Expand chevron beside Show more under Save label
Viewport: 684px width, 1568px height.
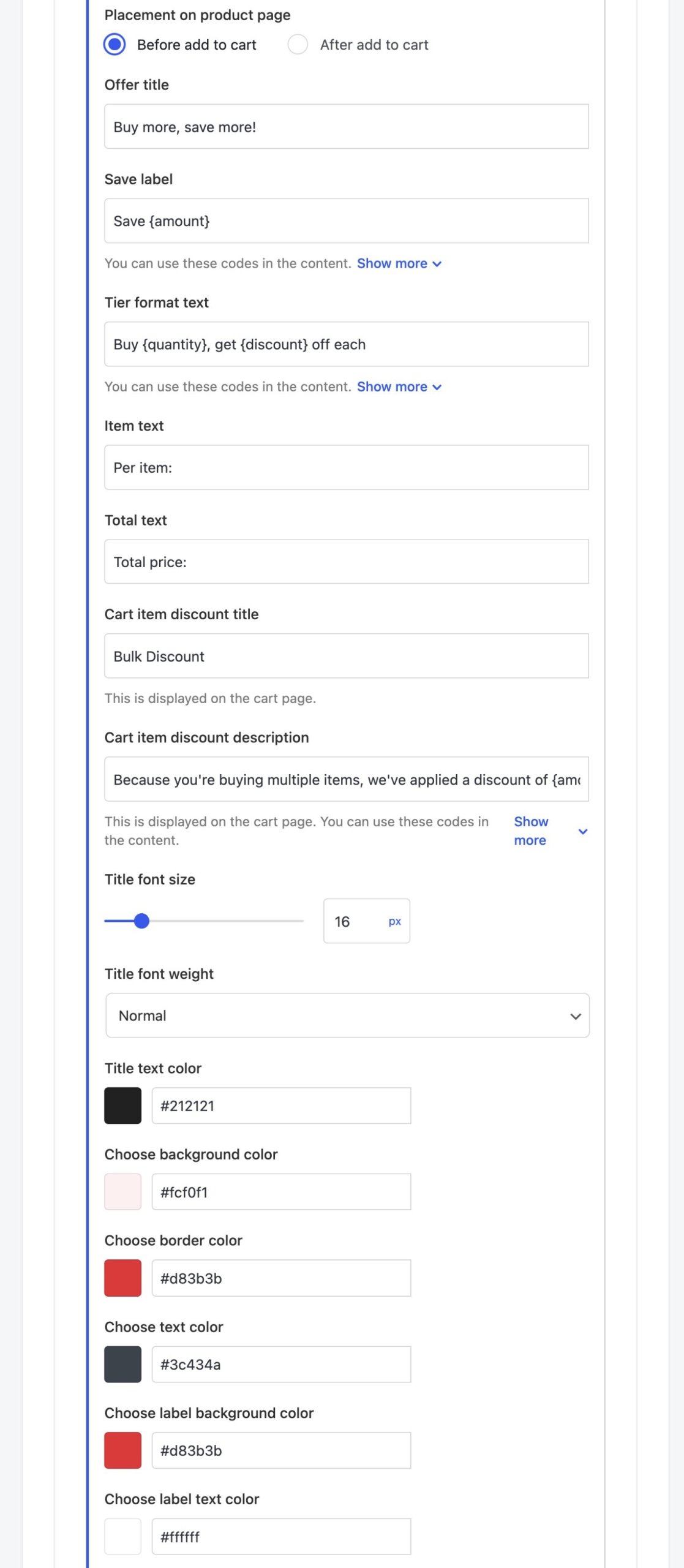(437, 264)
